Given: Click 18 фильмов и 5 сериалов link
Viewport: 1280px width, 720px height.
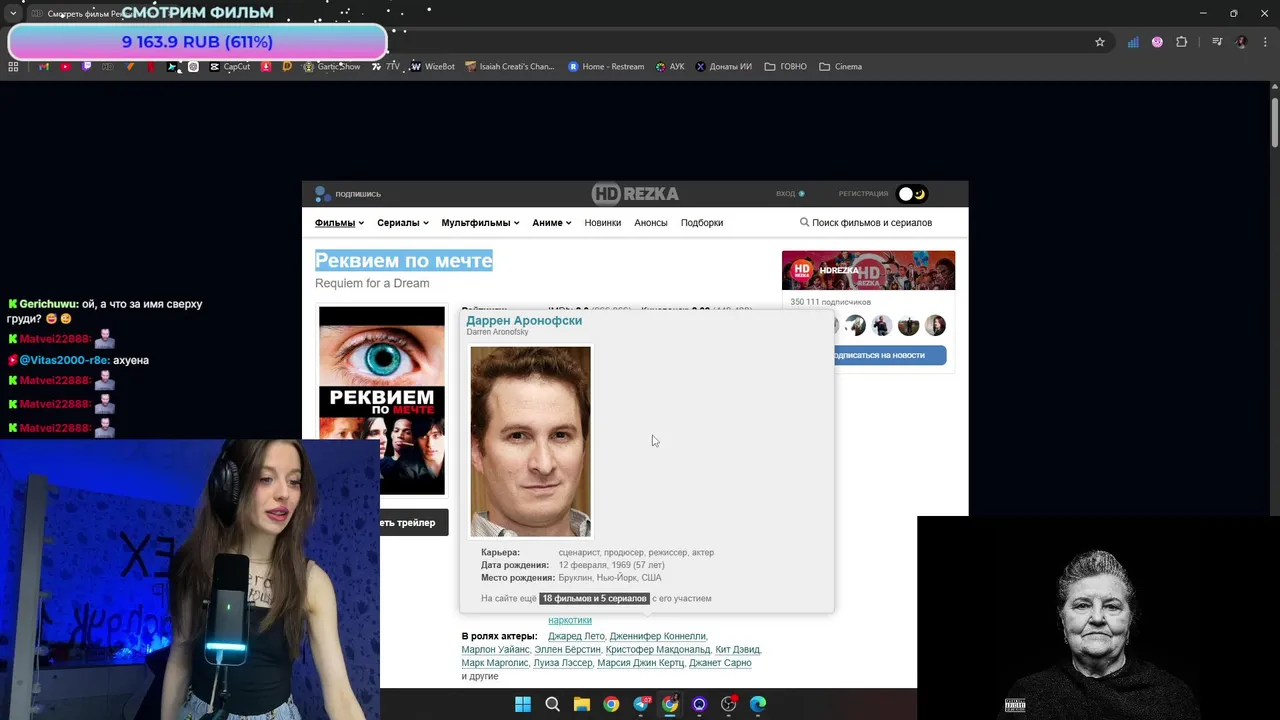Looking at the screenshot, I should pyautogui.click(x=595, y=599).
